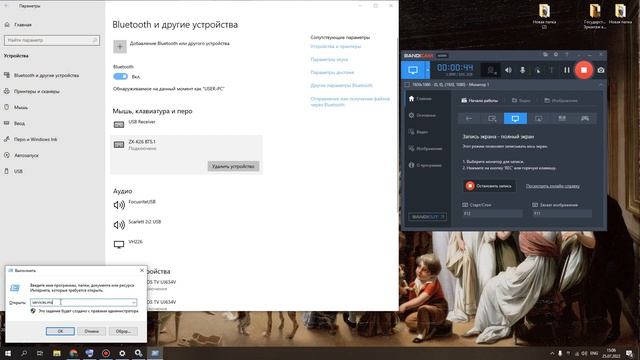Toggle Bandicam speaker sound icon
Image resolution: width=640 pixels, height=360 pixels.
click(508, 70)
